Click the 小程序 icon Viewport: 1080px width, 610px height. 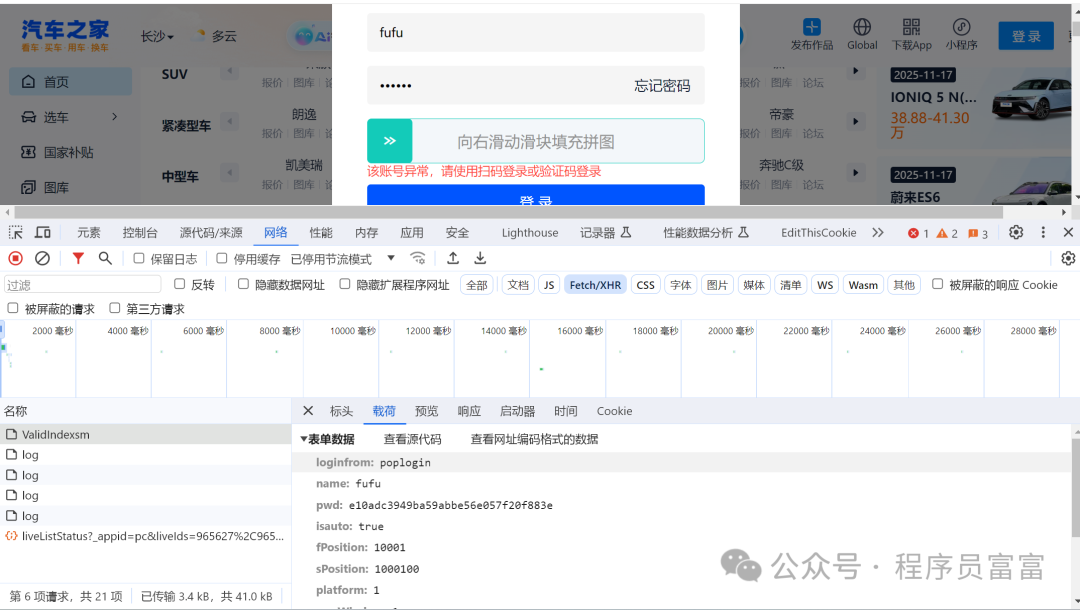[x=961, y=27]
